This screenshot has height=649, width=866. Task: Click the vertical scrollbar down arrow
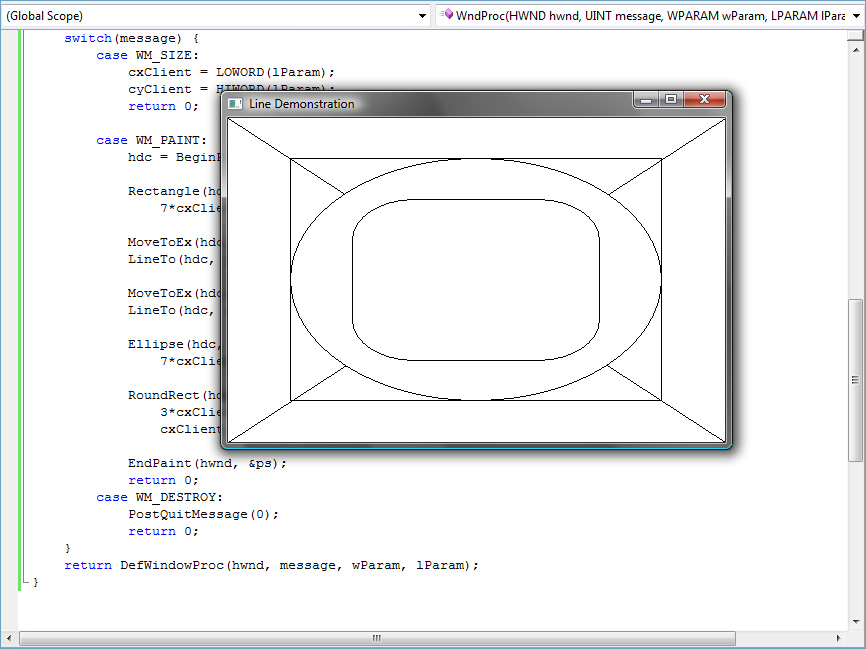tap(856, 622)
